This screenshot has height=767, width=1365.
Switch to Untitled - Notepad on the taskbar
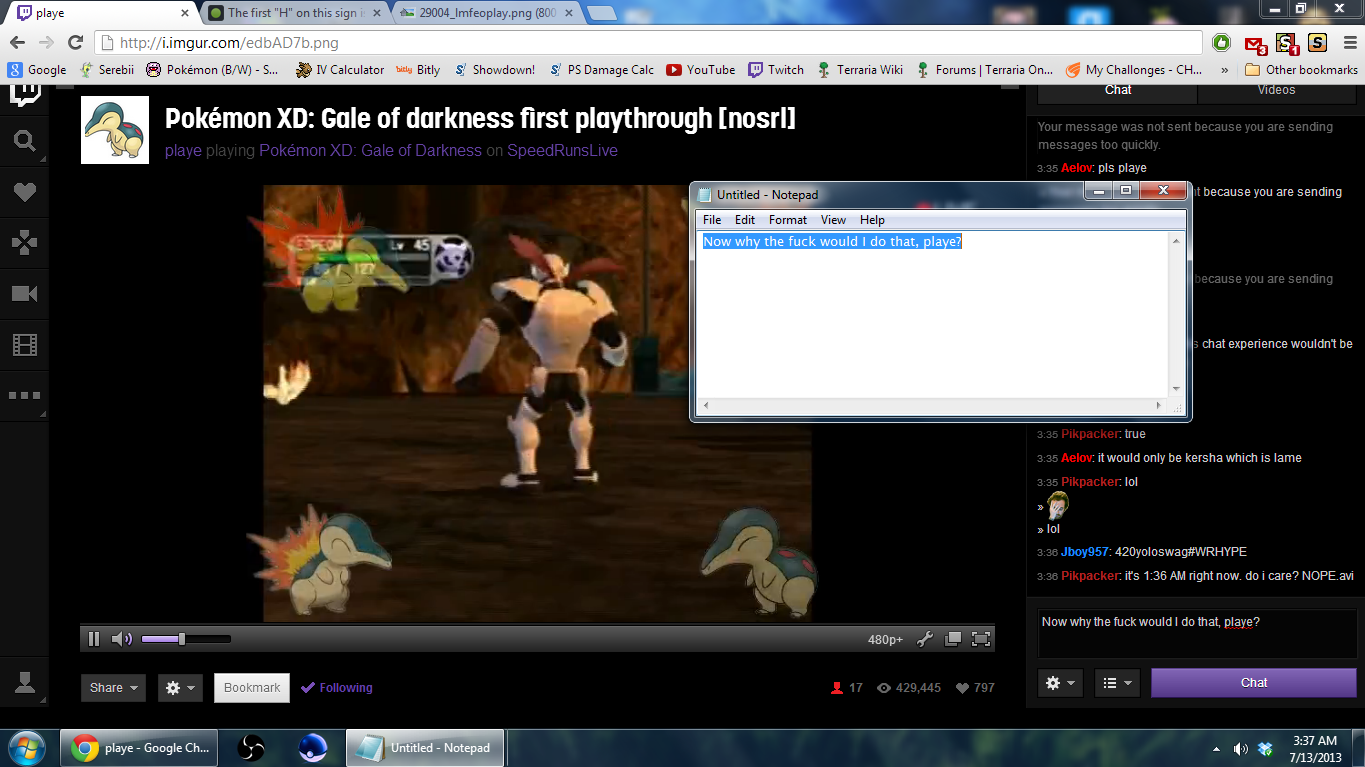425,748
